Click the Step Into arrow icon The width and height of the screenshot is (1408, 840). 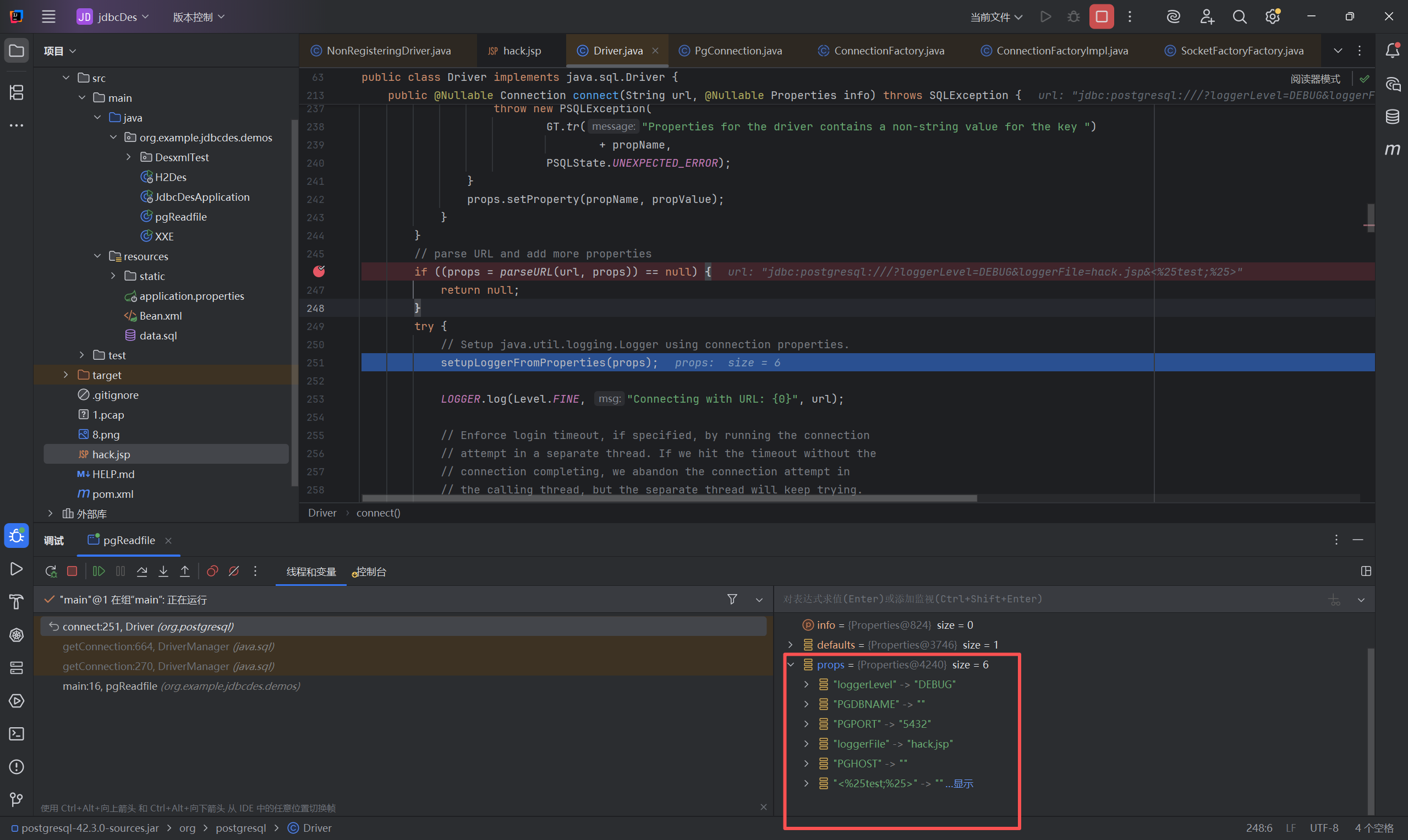click(163, 571)
